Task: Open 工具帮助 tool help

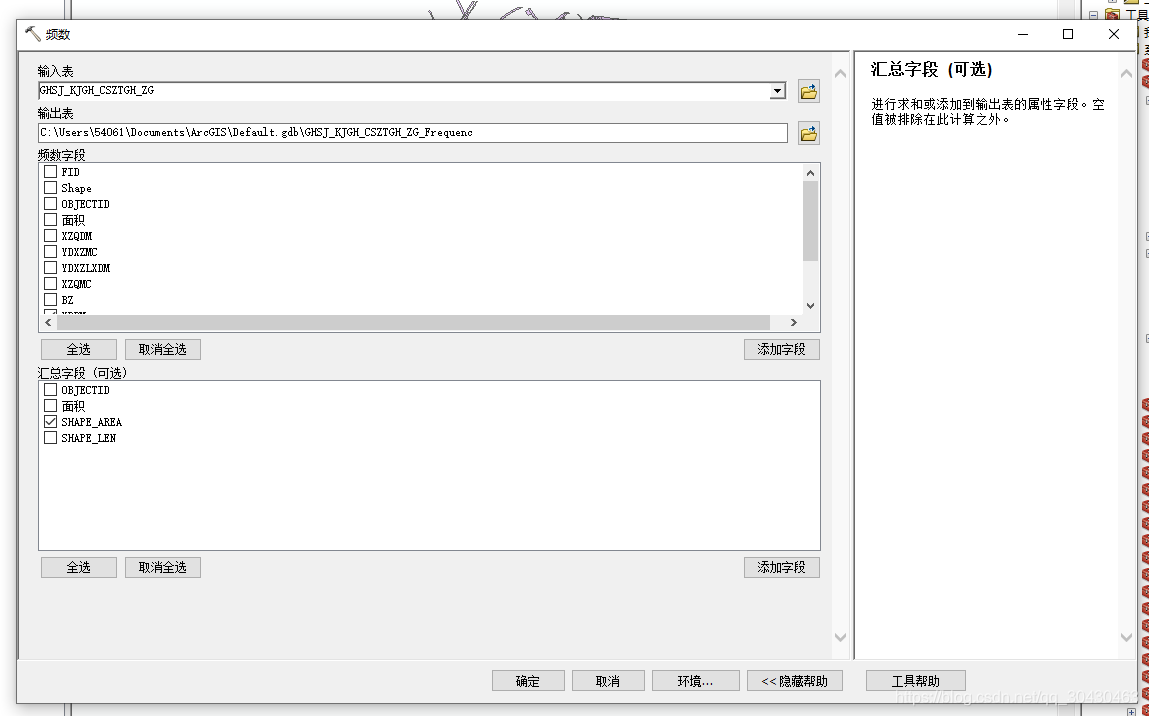Action: coord(914,680)
